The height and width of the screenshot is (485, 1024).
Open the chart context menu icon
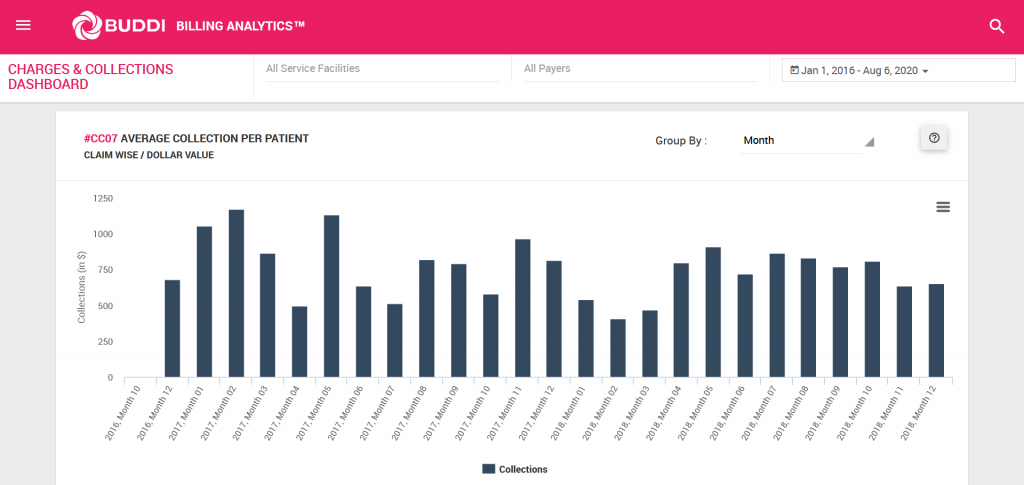point(943,207)
